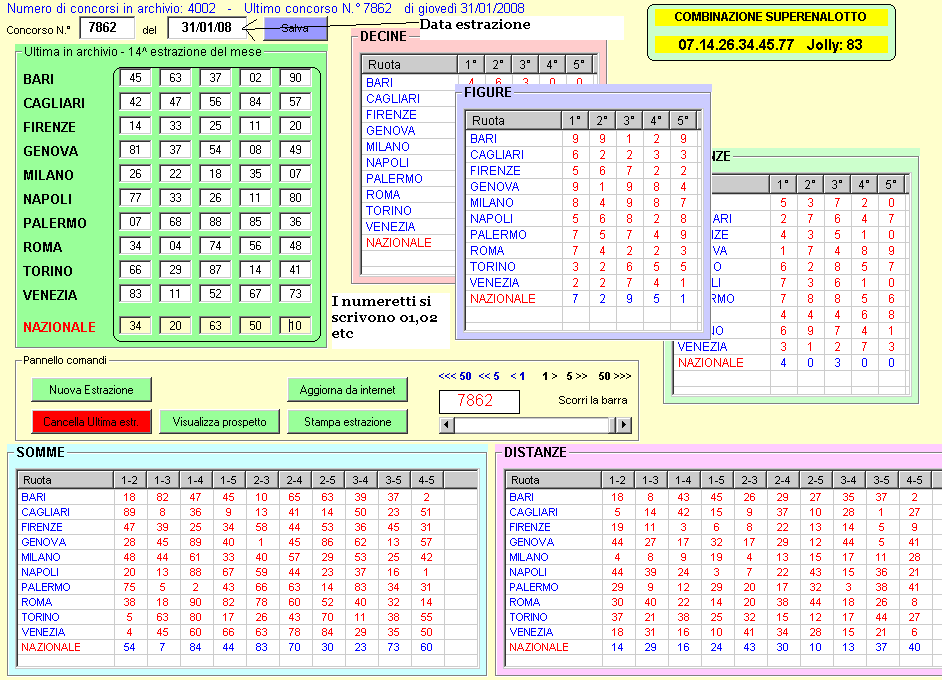This screenshot has height=680, width=942.
Task: Click the scrollbar left arrow
Action: coord(446,425)
